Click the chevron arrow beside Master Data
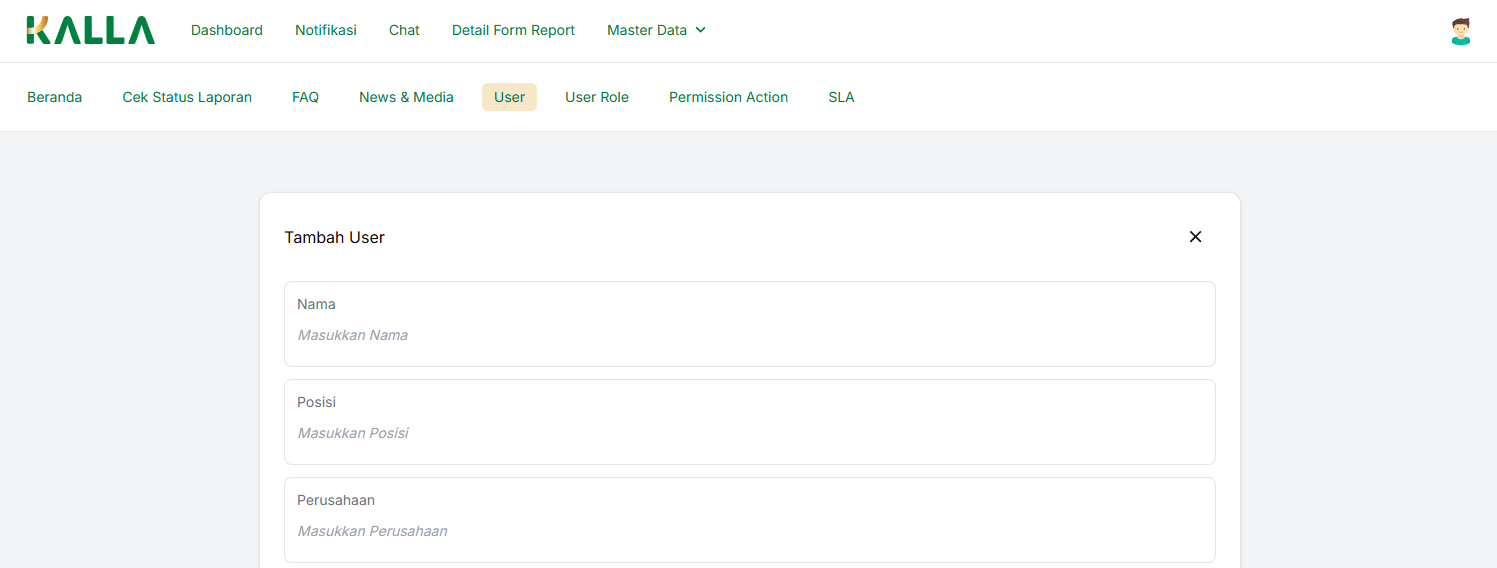 (701, 30)
